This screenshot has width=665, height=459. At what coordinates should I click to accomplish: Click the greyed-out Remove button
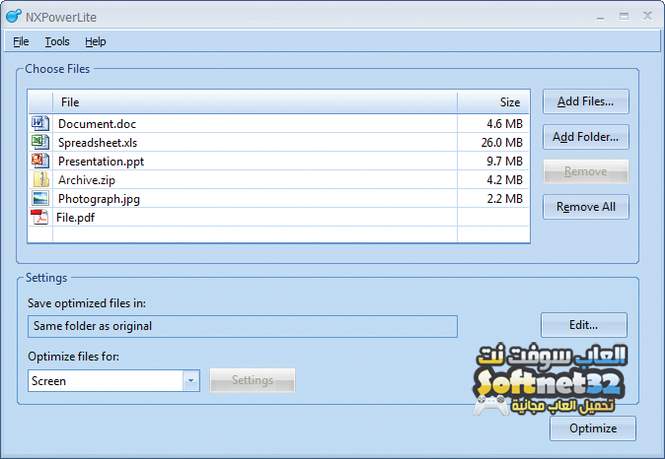tap(586, 171)
